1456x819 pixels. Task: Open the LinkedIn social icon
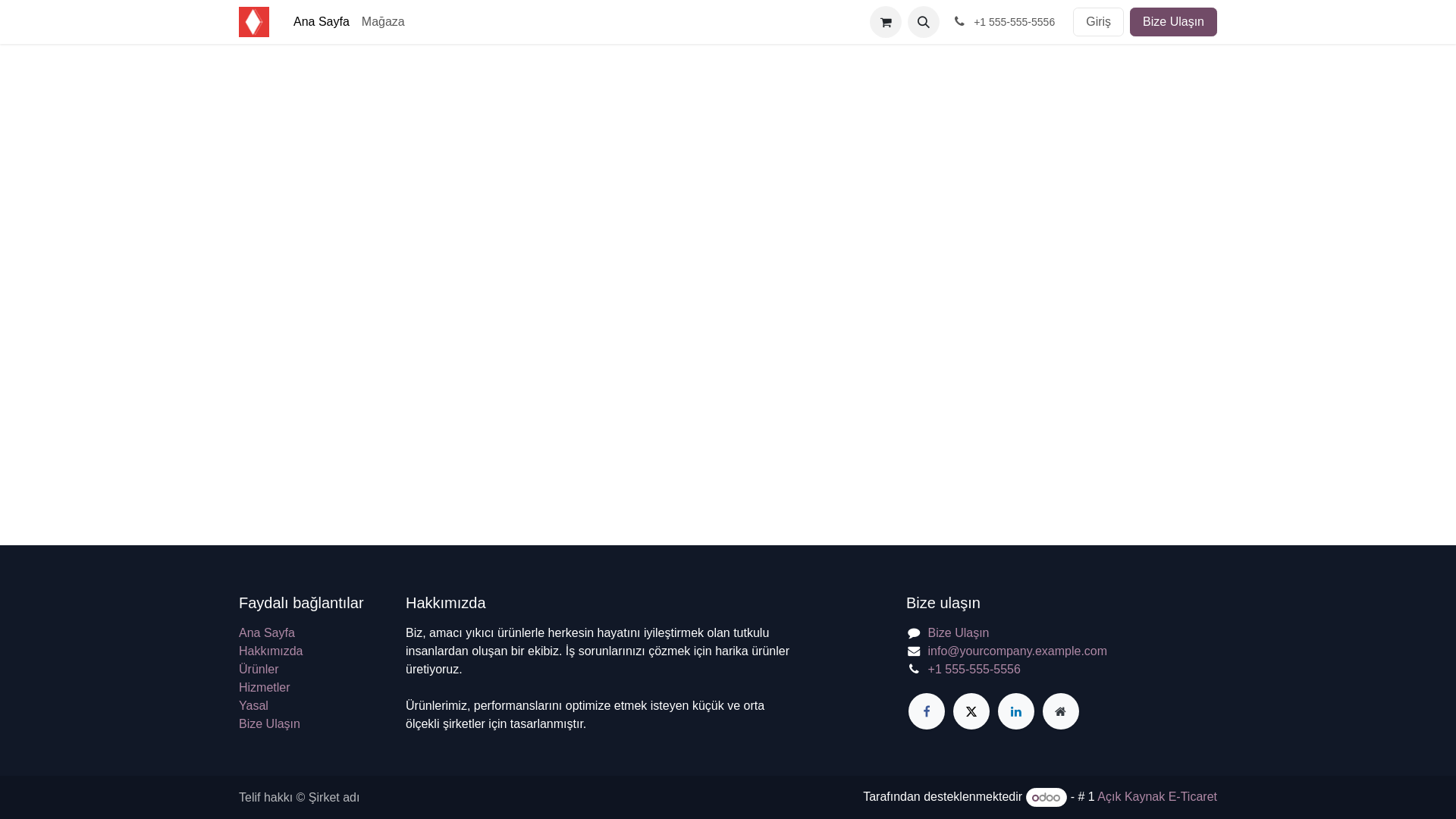coord(1016,711)
